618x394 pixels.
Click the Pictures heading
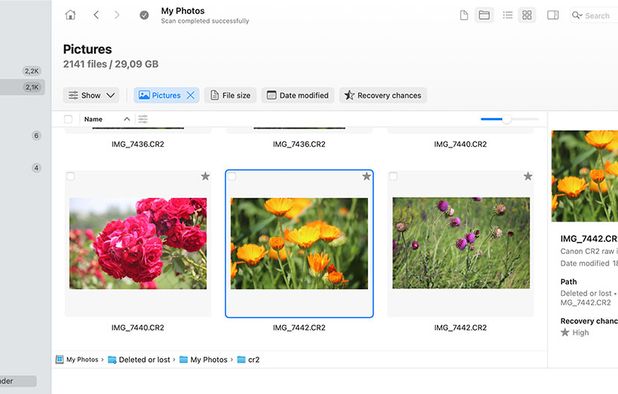pos(87,49)
